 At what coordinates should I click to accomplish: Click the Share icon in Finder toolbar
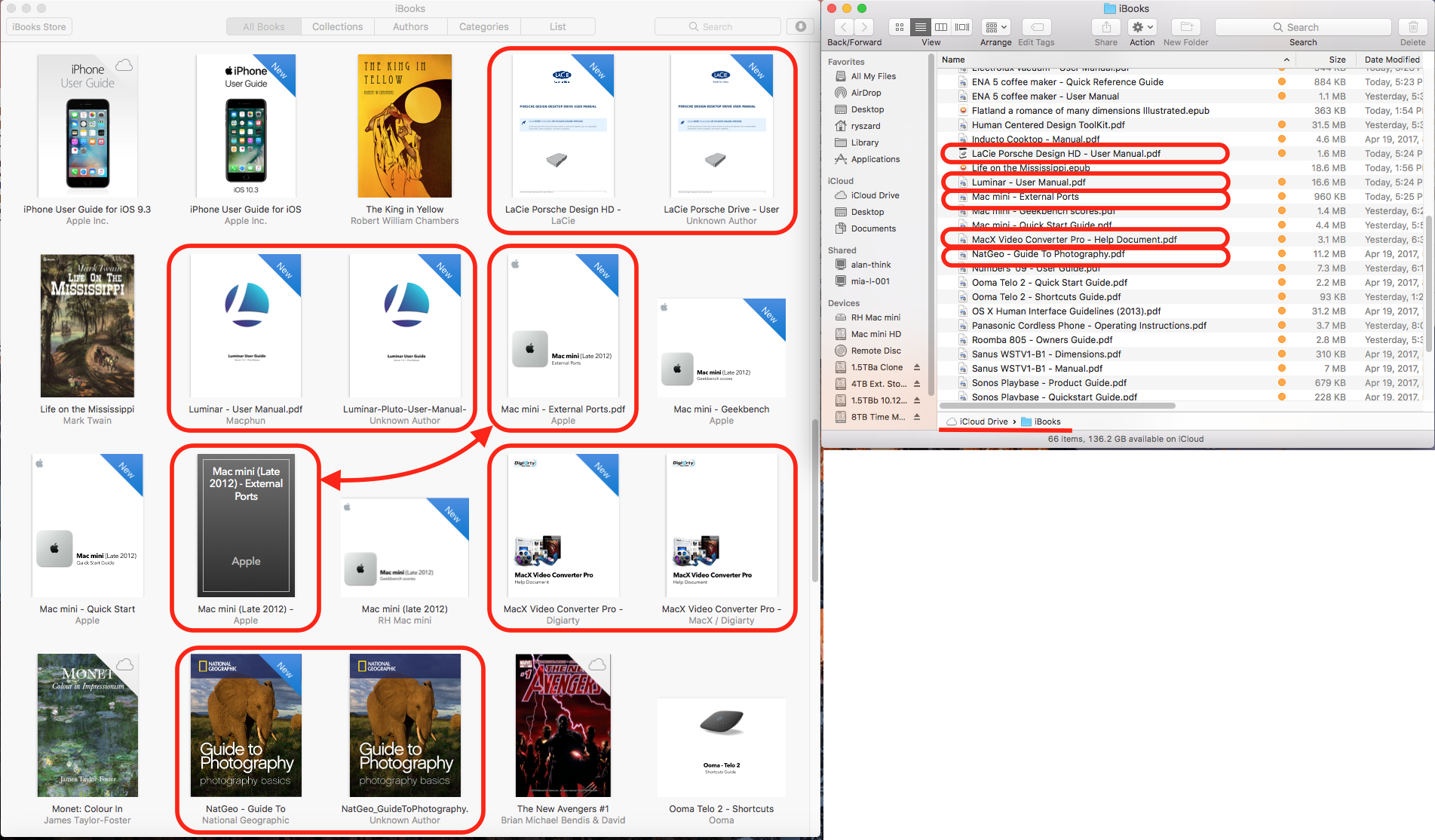click(1106, 27)
